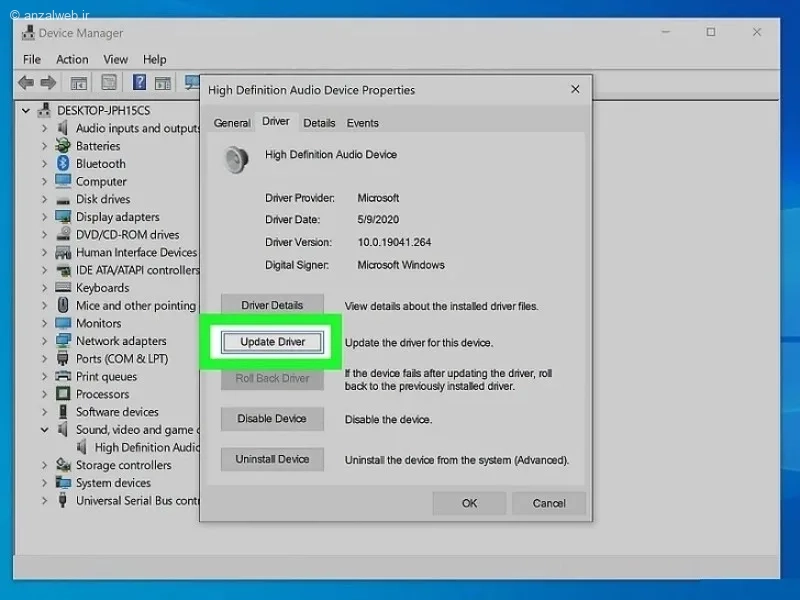Screen dimensions: 800x600
Task: Collapse the DESKTOP-JPH15CS root node
Action: coord(26,110)
